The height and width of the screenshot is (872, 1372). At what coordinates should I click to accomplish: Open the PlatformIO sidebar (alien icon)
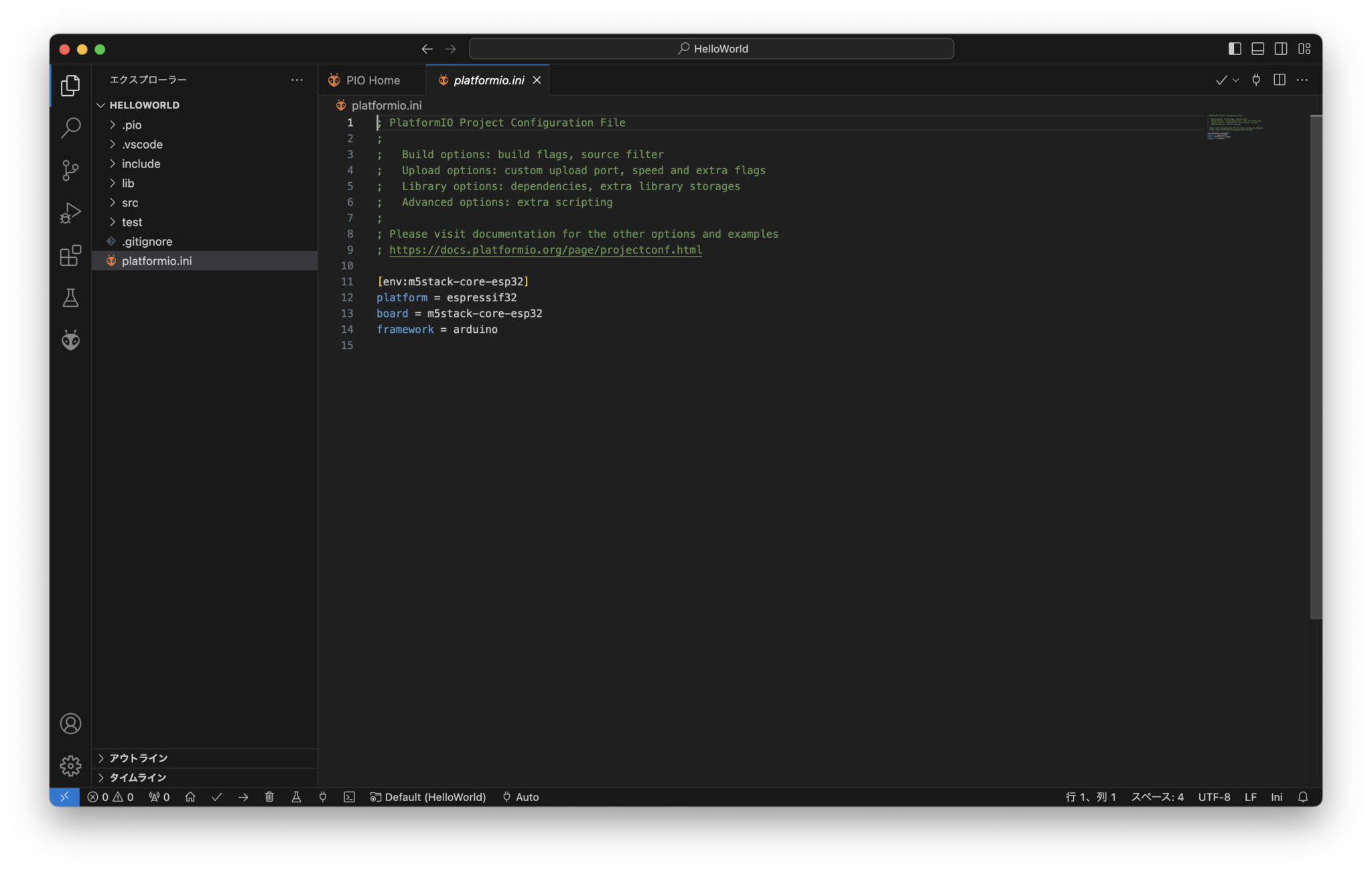70,340
